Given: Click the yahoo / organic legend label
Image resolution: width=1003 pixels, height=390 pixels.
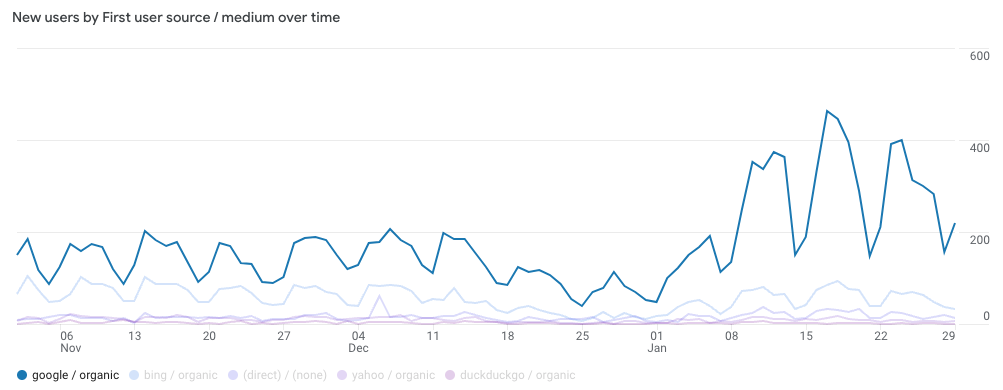Looking at the screenshot, I should [x=394, y=375].
